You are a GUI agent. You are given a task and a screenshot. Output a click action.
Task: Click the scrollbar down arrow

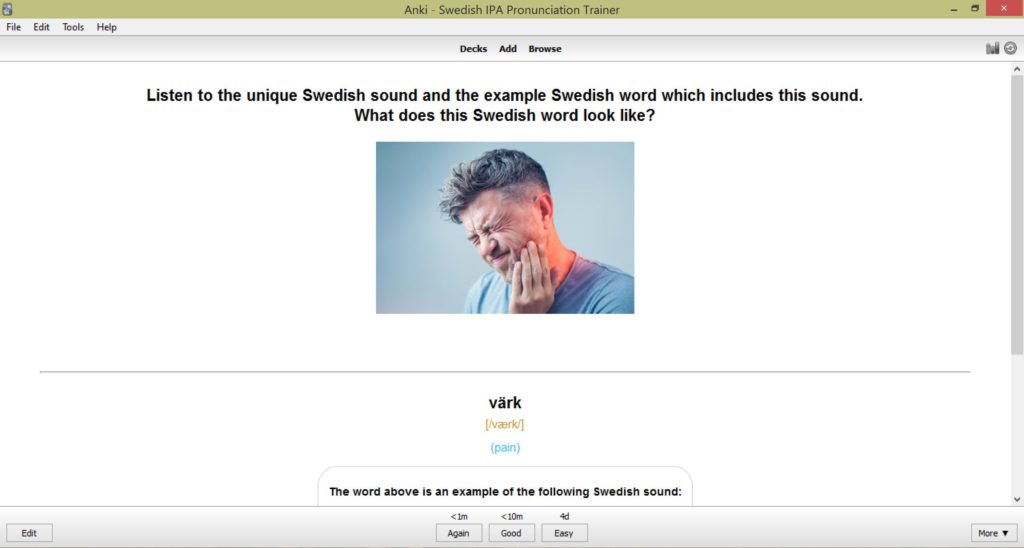click(1017, 500)
